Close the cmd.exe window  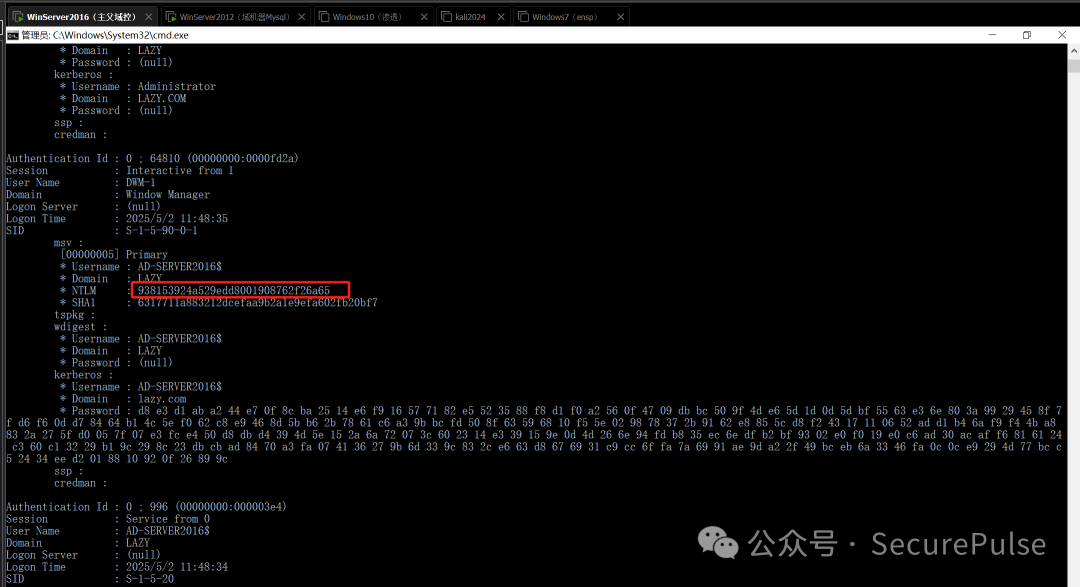(1061, 34)
